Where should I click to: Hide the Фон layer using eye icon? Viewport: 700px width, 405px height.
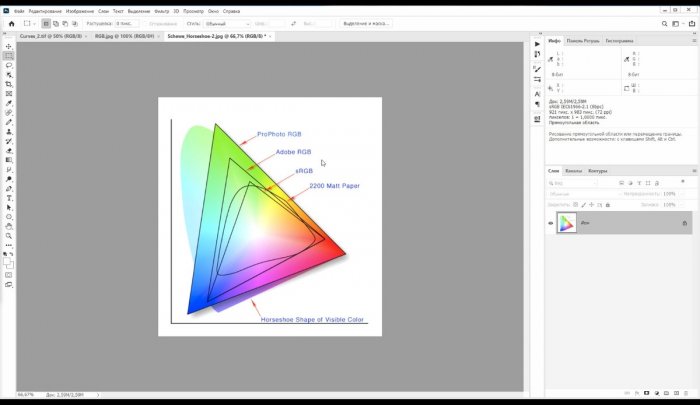551,223
